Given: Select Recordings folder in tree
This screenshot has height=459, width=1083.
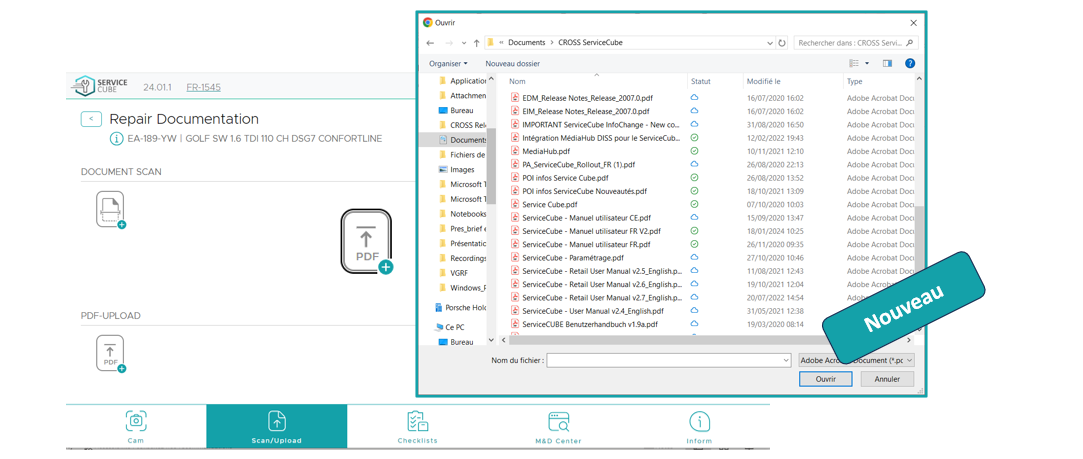Looking at the screenshot, I should click(462, 258).
